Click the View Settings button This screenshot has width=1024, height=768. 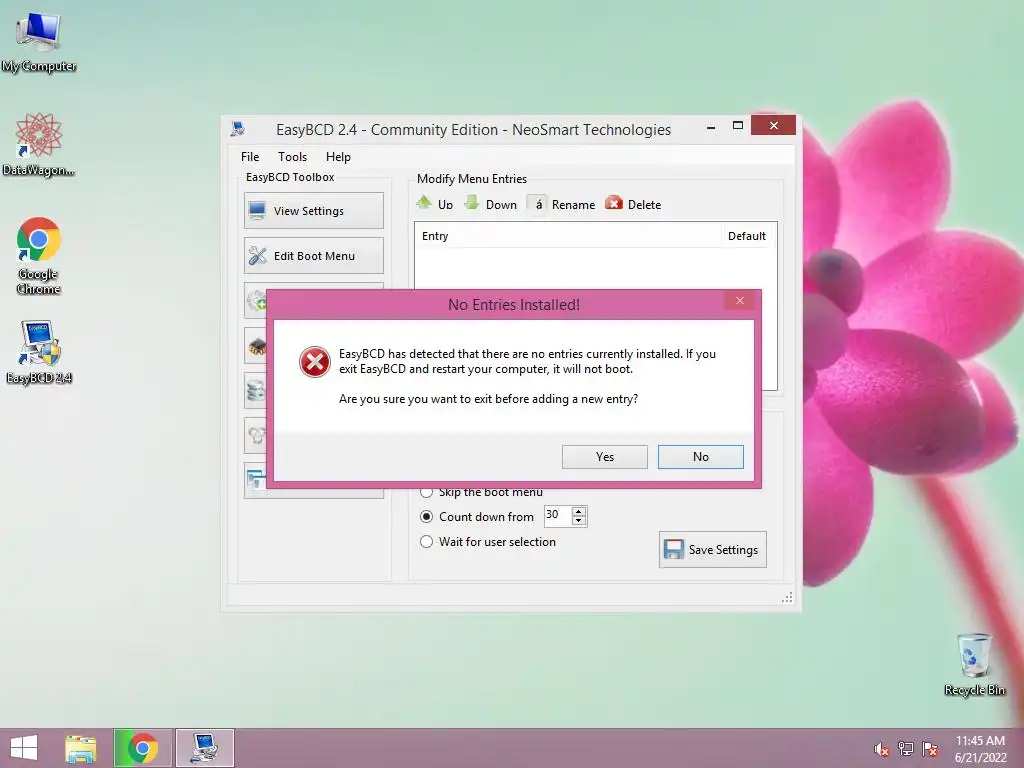pyautogui.click(x=313, y=210)
